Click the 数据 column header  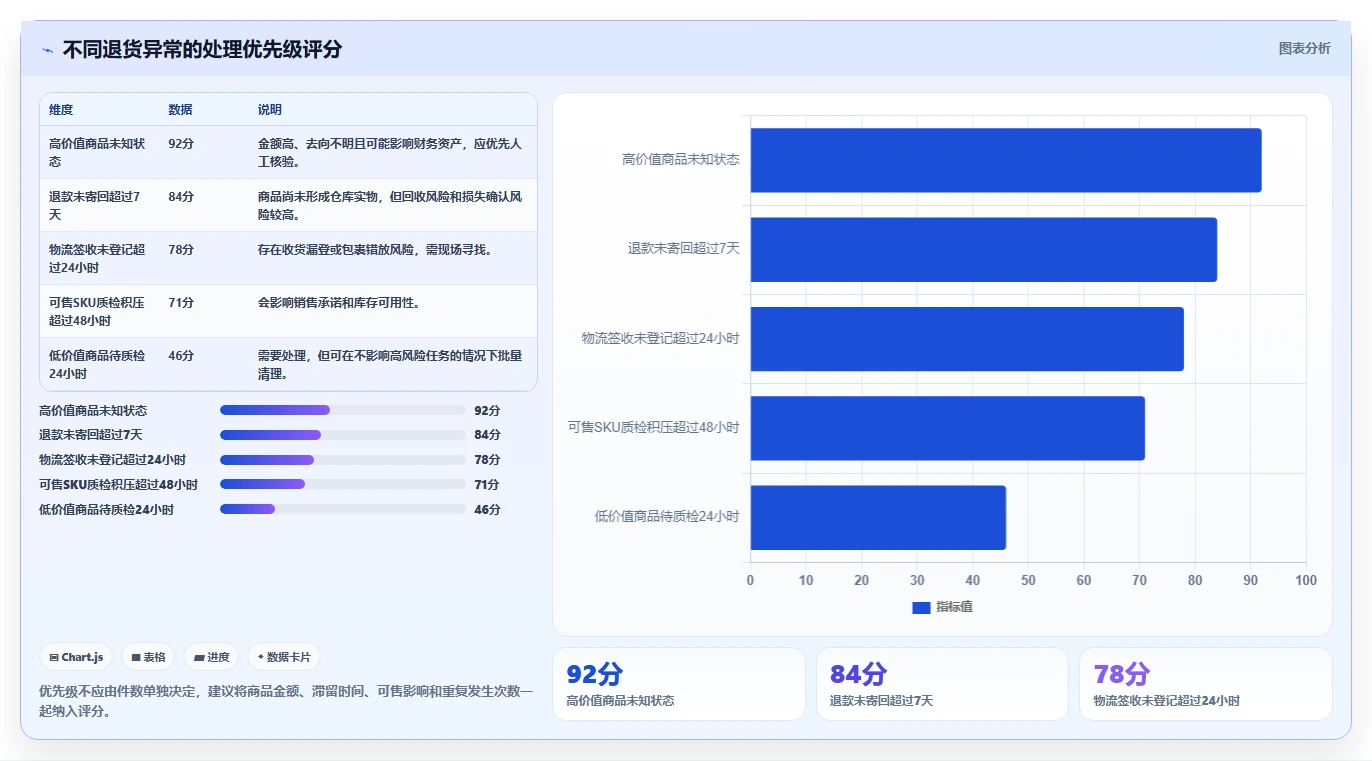181,110
